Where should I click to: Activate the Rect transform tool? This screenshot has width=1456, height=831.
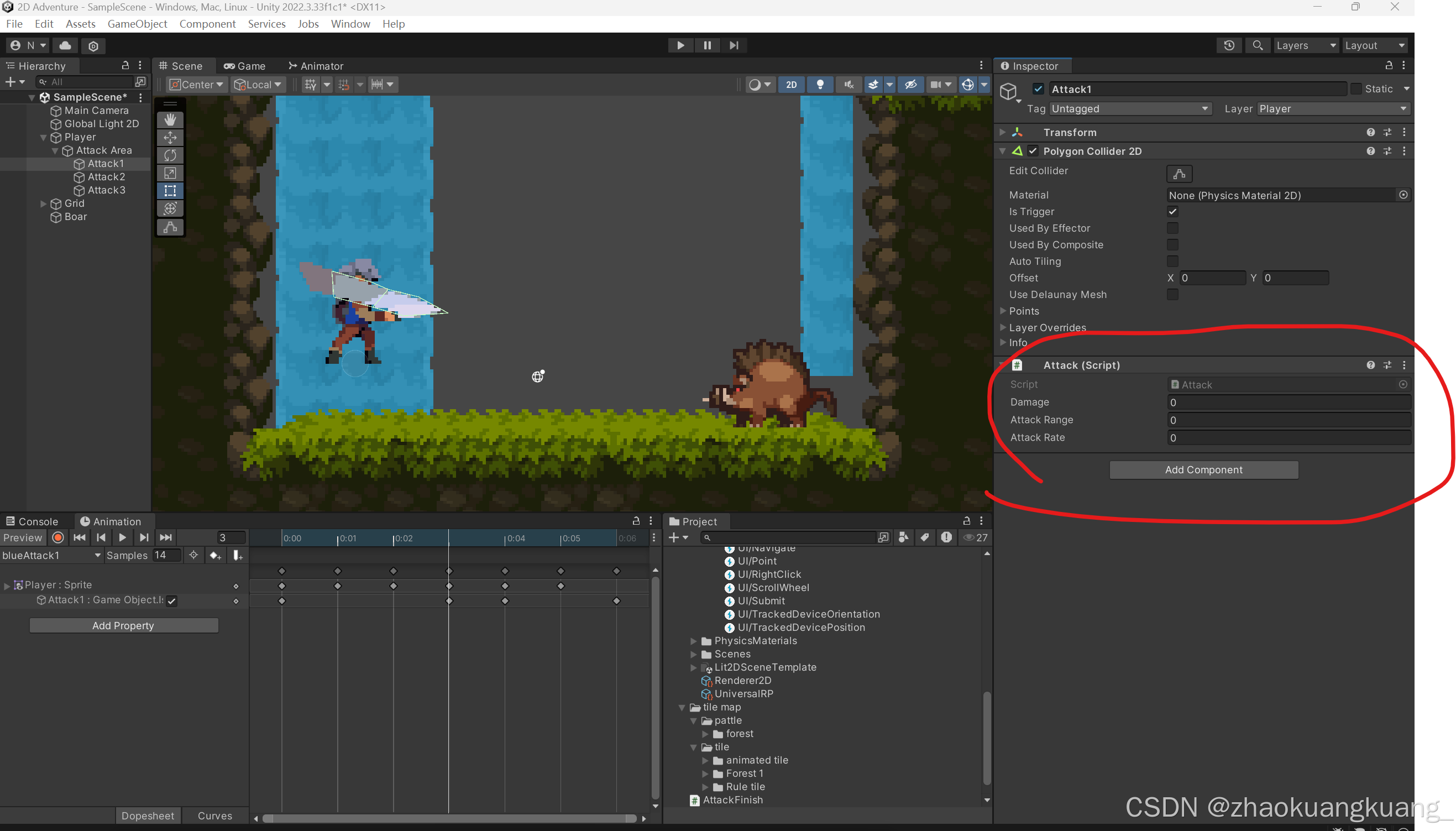click(170, 191)
